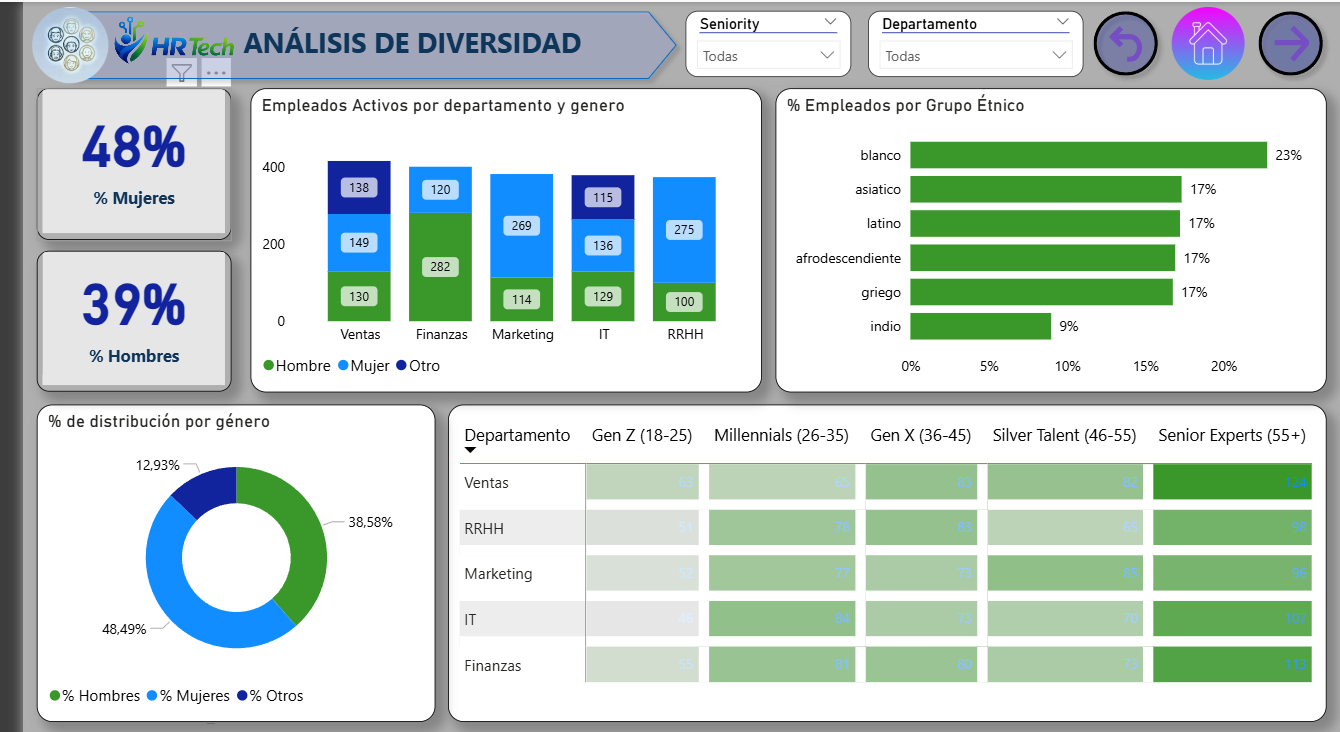
Task: Click title % de distribución por género
Action: tap(159, 422)
